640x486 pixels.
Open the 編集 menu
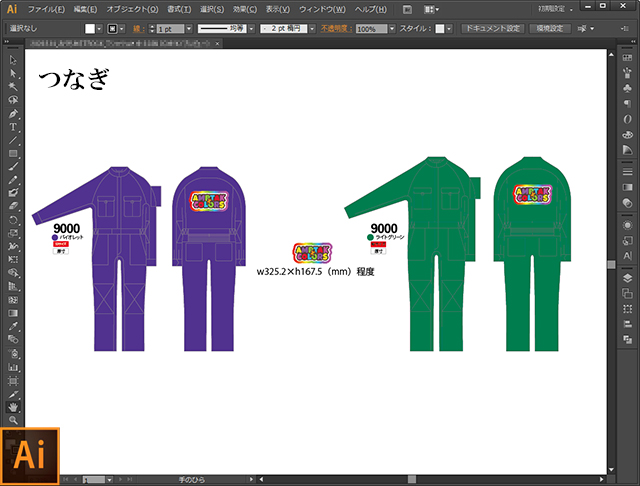(x=85, y=9)
